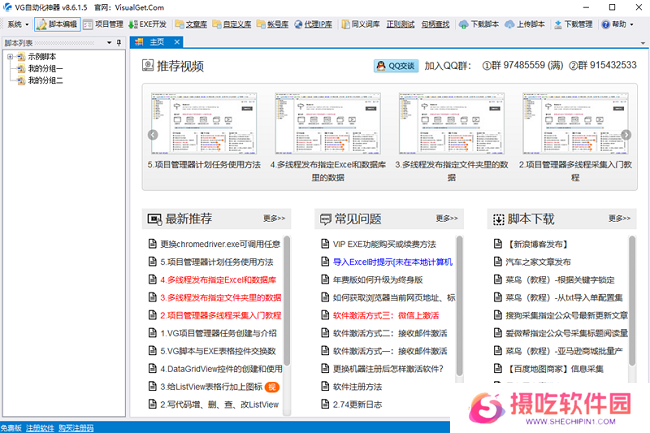Open the 文章库 article library
This screenshot has height=433, width=650.
coord(191,24)
